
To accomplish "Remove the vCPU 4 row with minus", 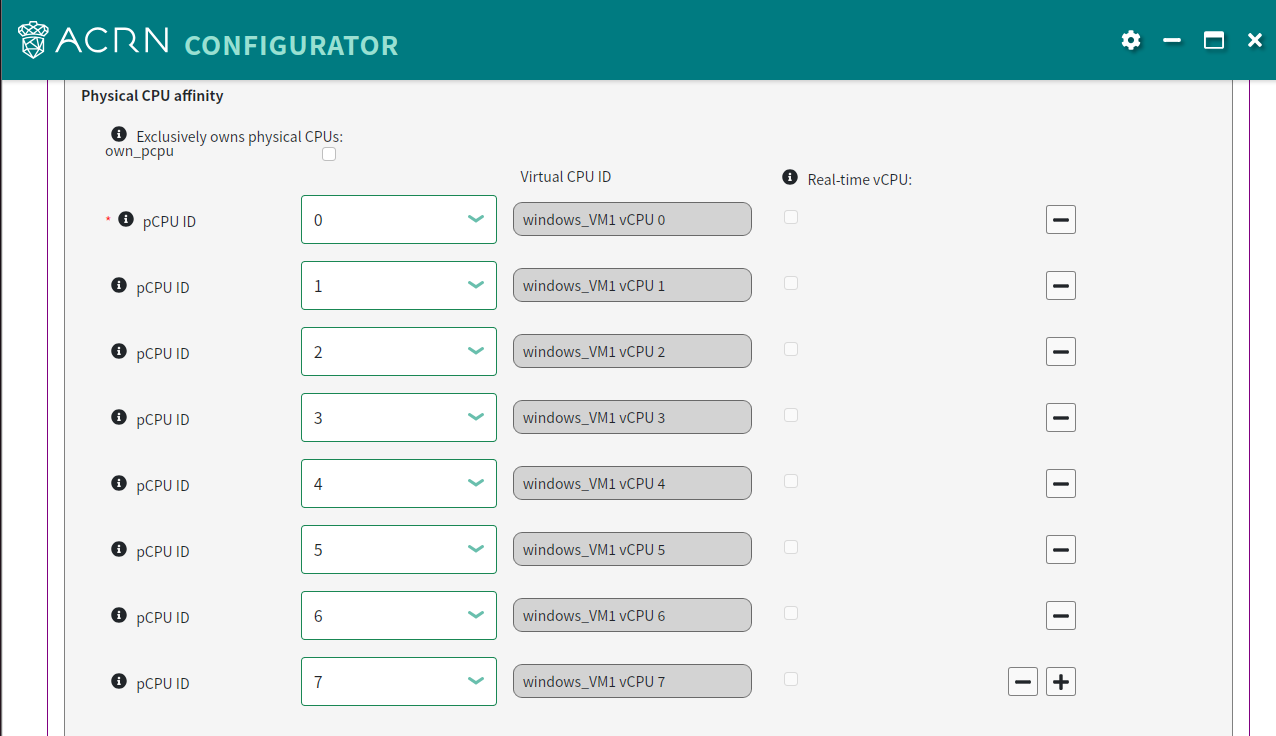I will (x=1061, y=483).
